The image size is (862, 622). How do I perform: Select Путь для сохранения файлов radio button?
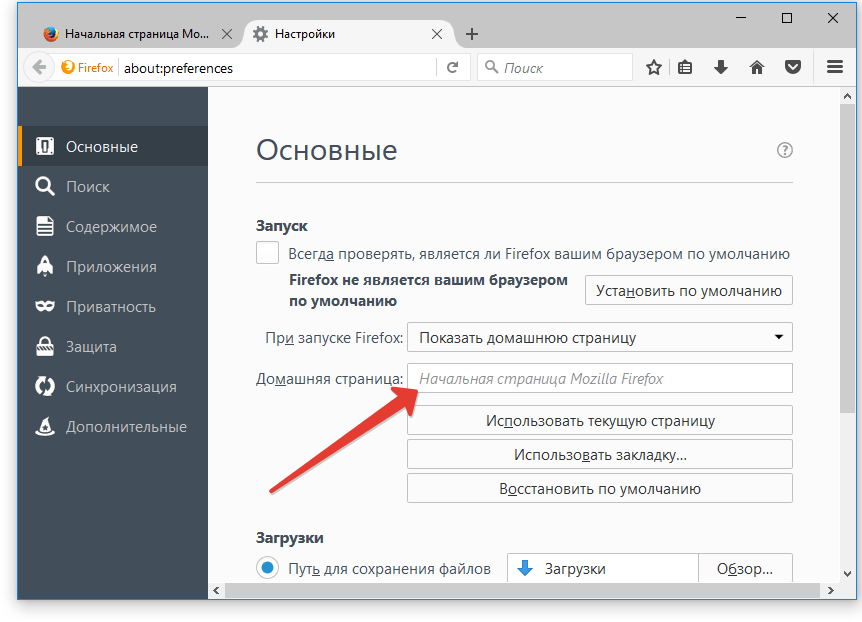click(x=268, y=568)
